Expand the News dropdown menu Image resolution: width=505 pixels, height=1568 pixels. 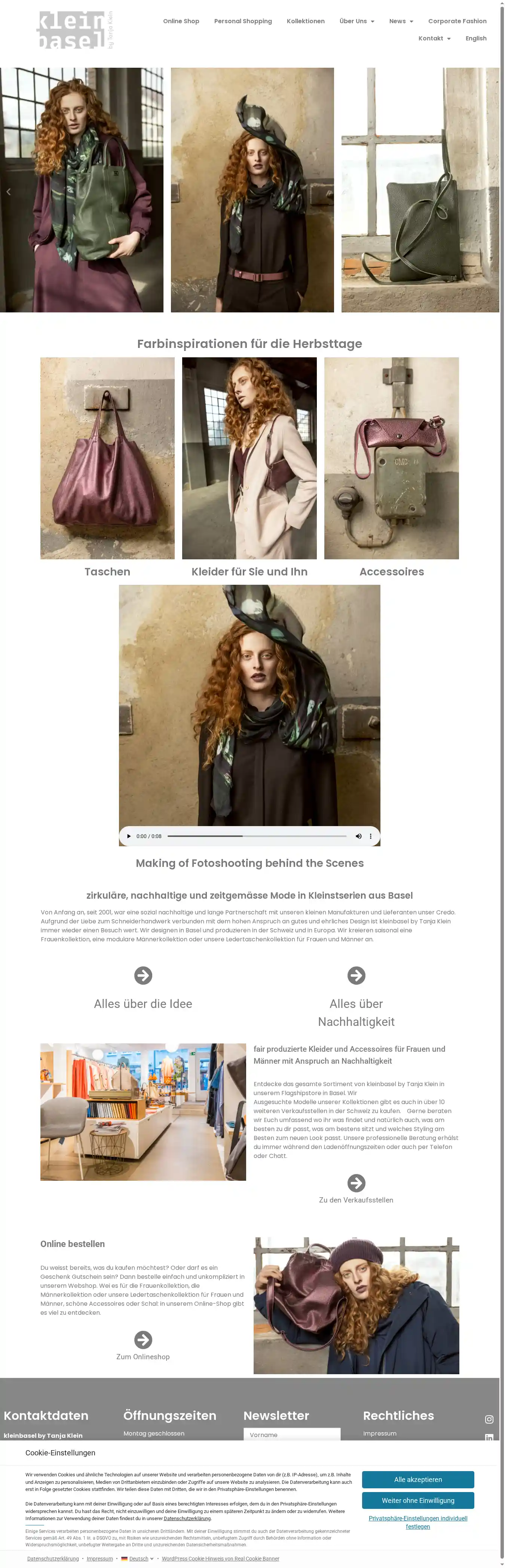pyautogui.click(x=401, y=21)
